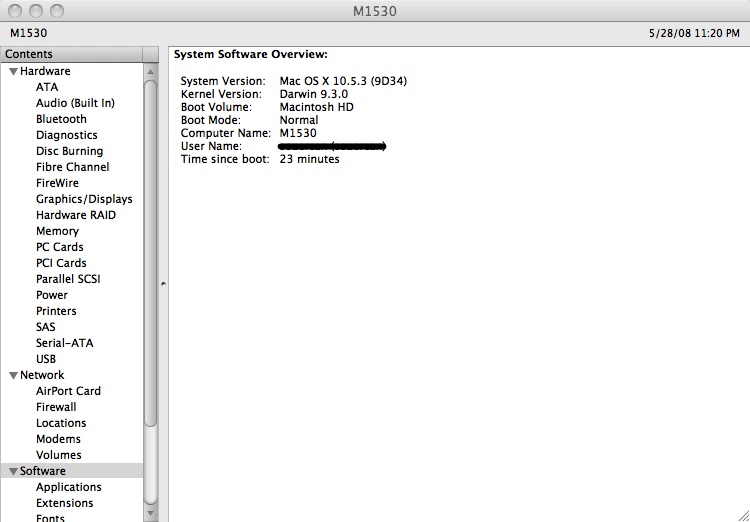
Task: Click the Normal boot mode value
Action: [x=299, y=120]
